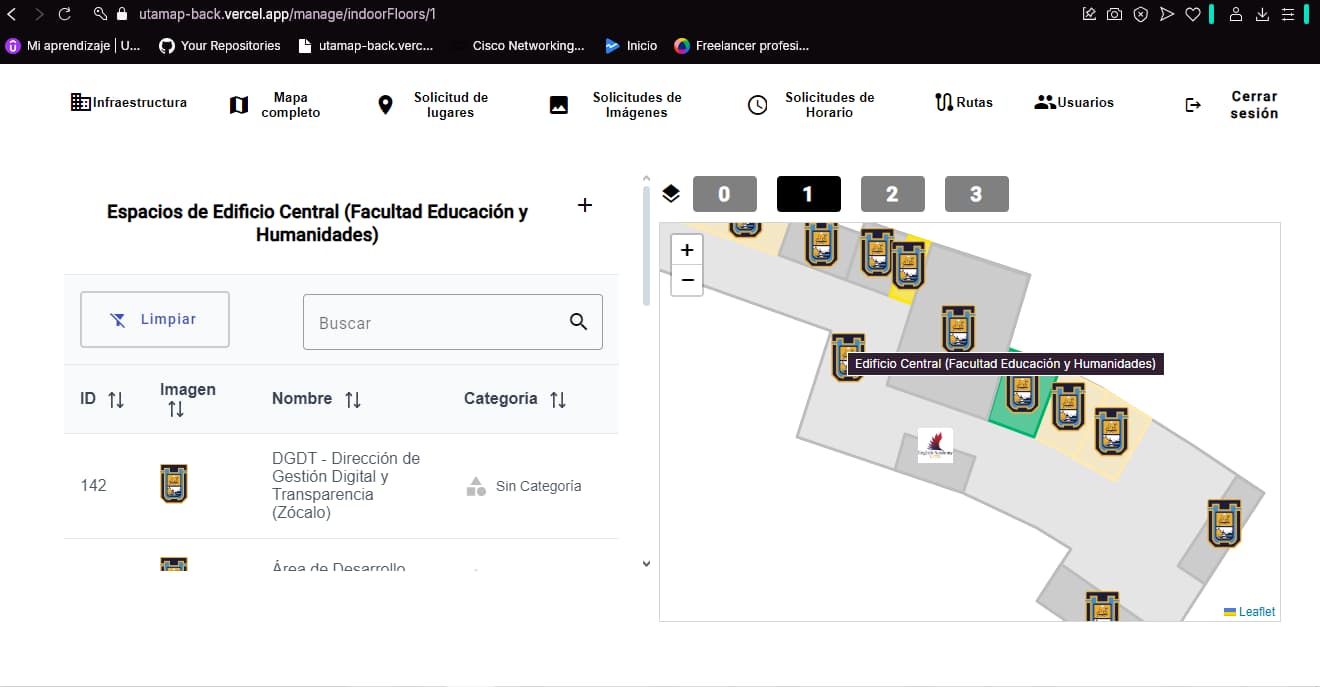Viewport: 1320px width, 687px height.
Task: Zoom out on the Leaflet map
Action: pyautogui.click(x=687, y=280)
